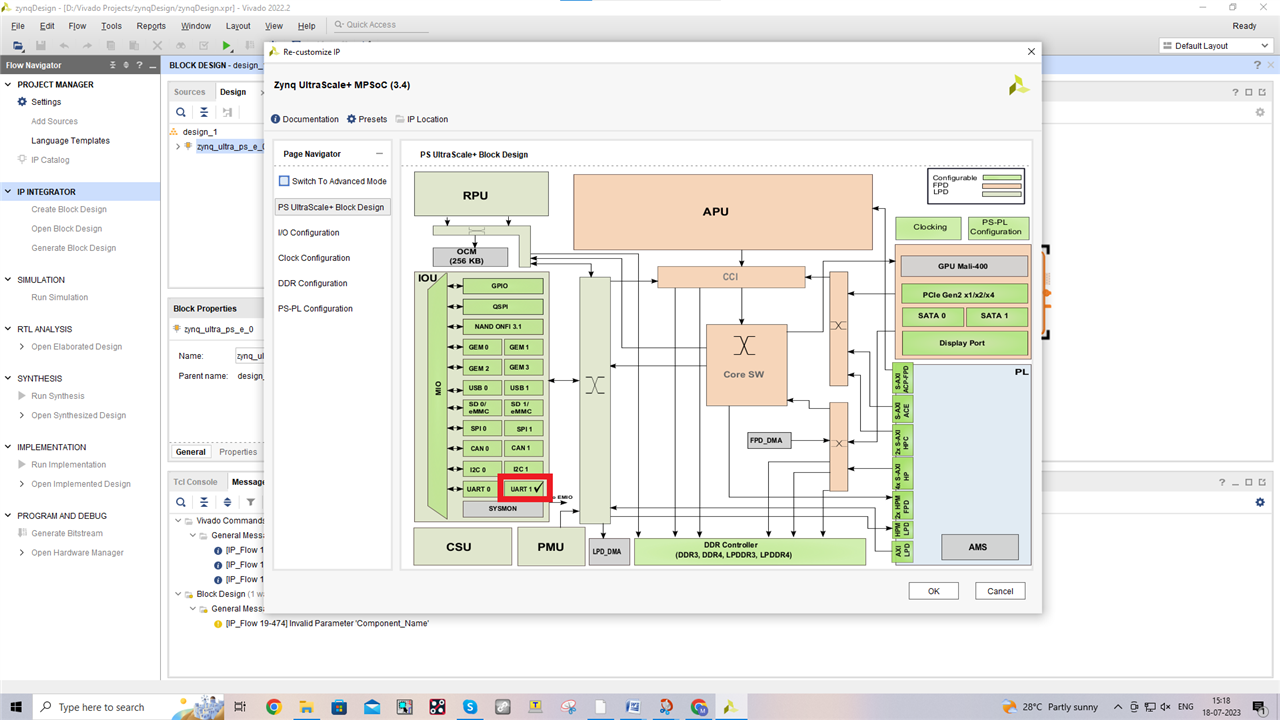Click the Clocking block in diagram
This screenshot has width=1280, height=720.
[929, 227]
